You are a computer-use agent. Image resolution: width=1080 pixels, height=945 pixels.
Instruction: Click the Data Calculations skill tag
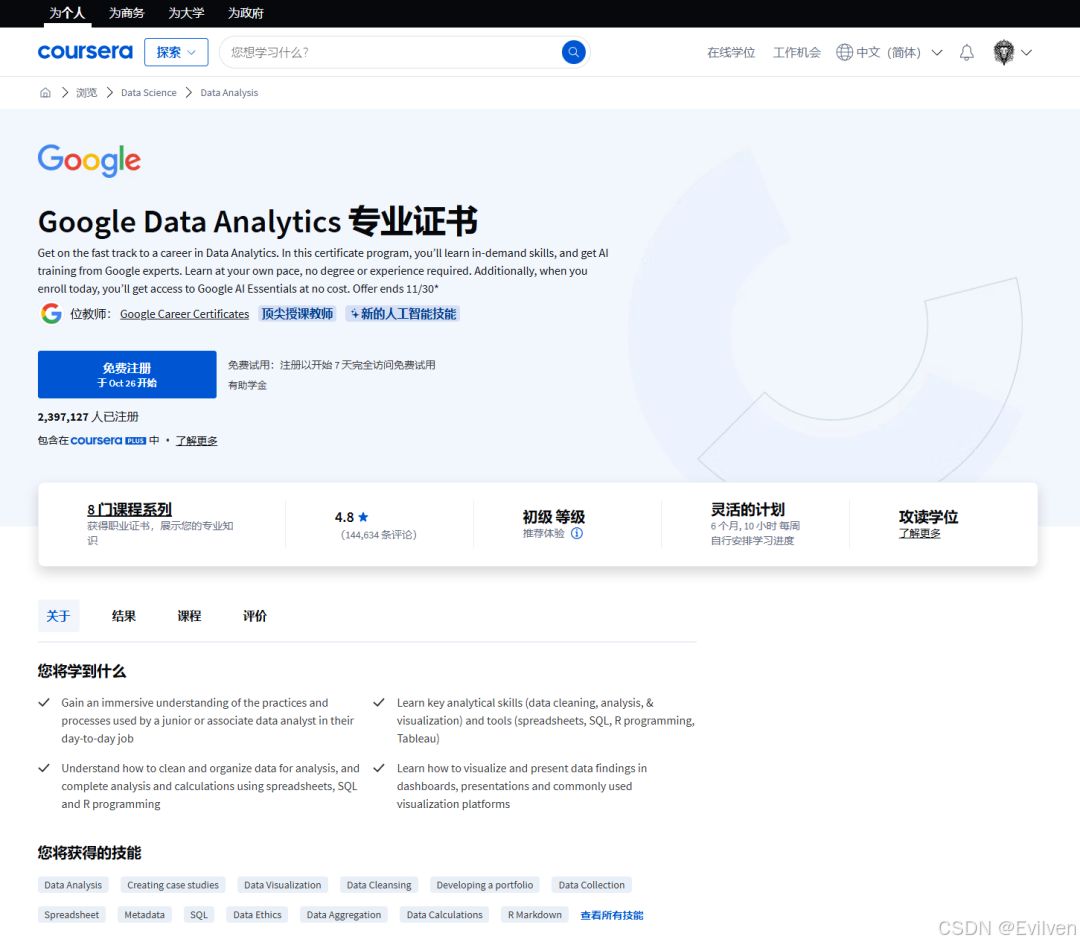444,915
